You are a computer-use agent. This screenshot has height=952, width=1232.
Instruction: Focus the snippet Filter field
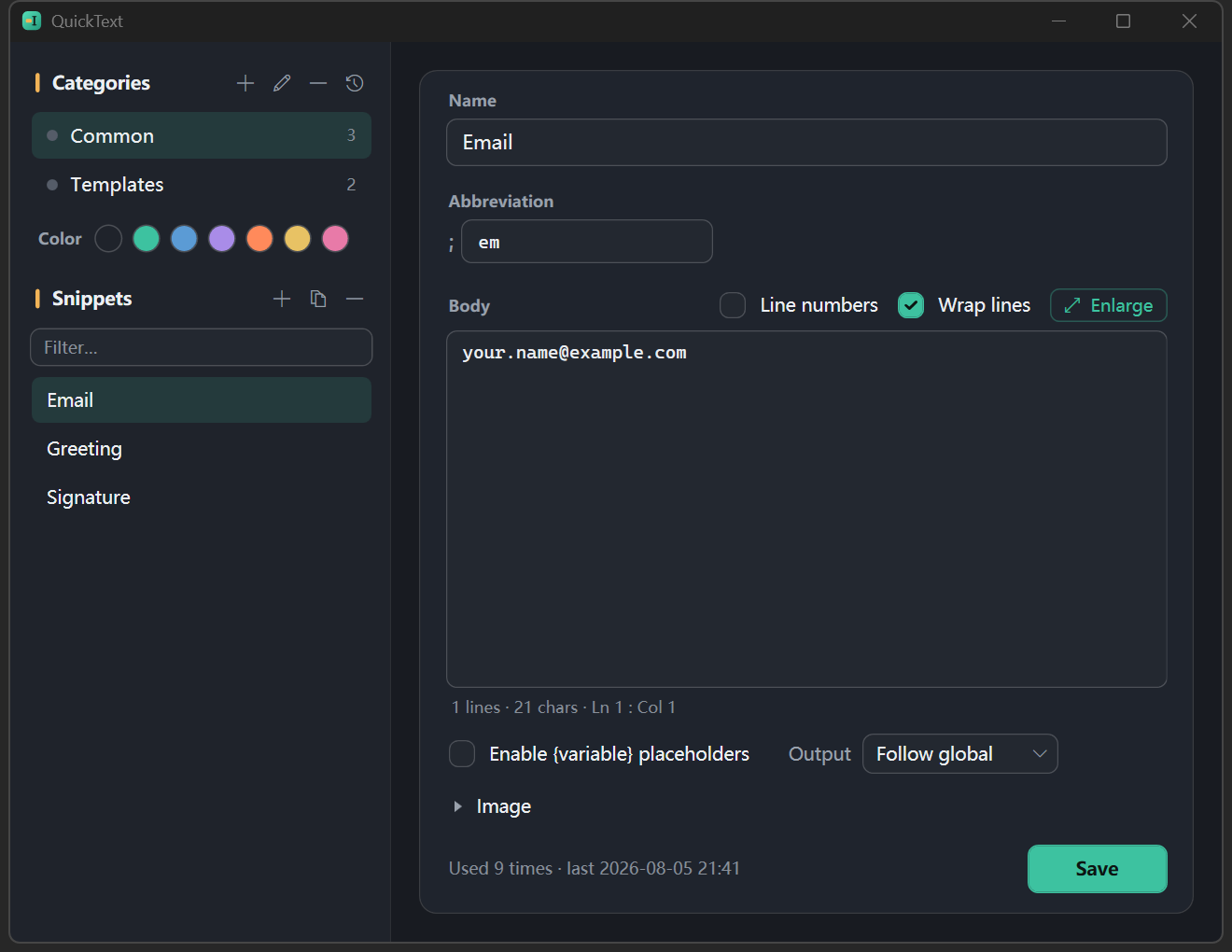[x=202, y=347]
